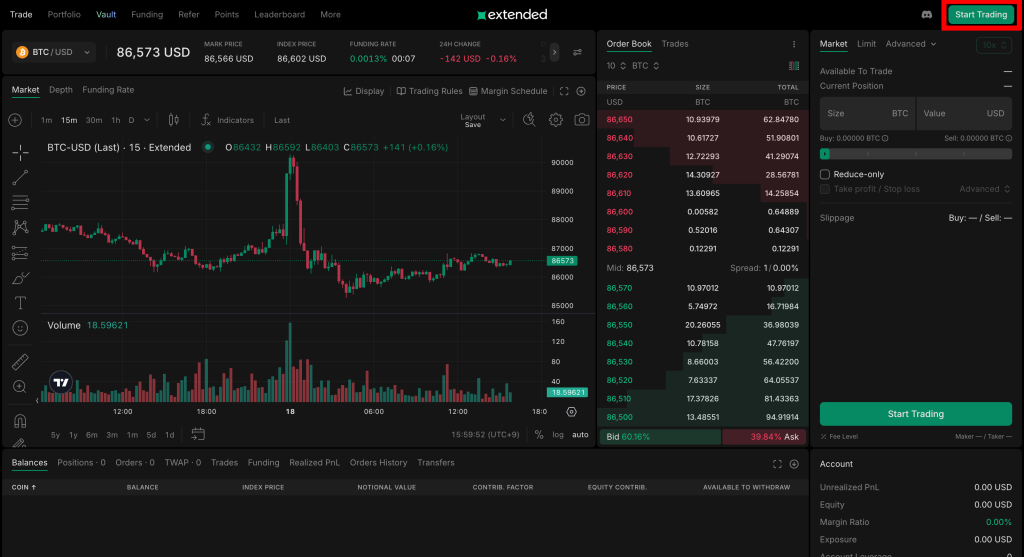The width and height of the screenshot is (1024, 557).
Task: Select the trend line drawing tool
Action: coord(20,178)
